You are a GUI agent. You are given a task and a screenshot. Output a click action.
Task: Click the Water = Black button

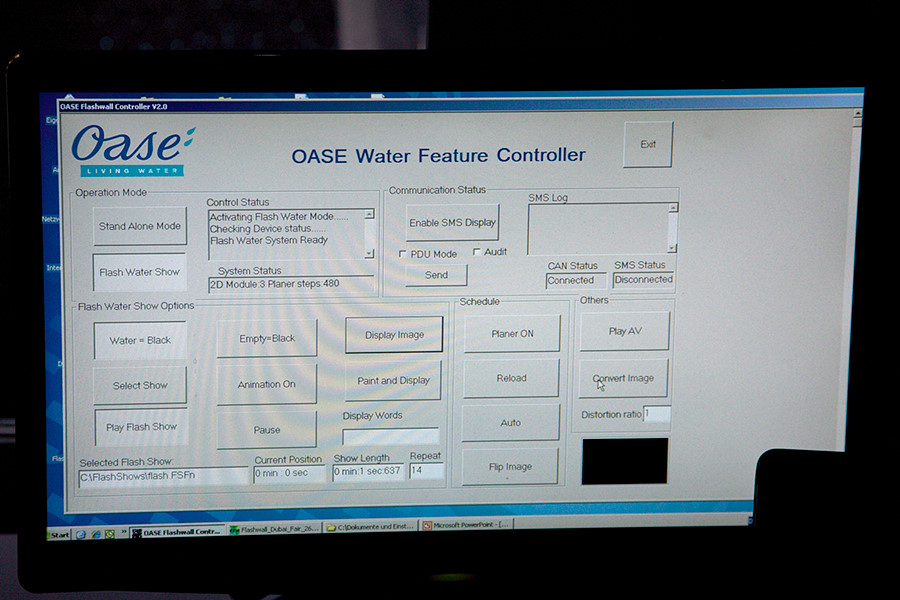click(x=140, y=340)
